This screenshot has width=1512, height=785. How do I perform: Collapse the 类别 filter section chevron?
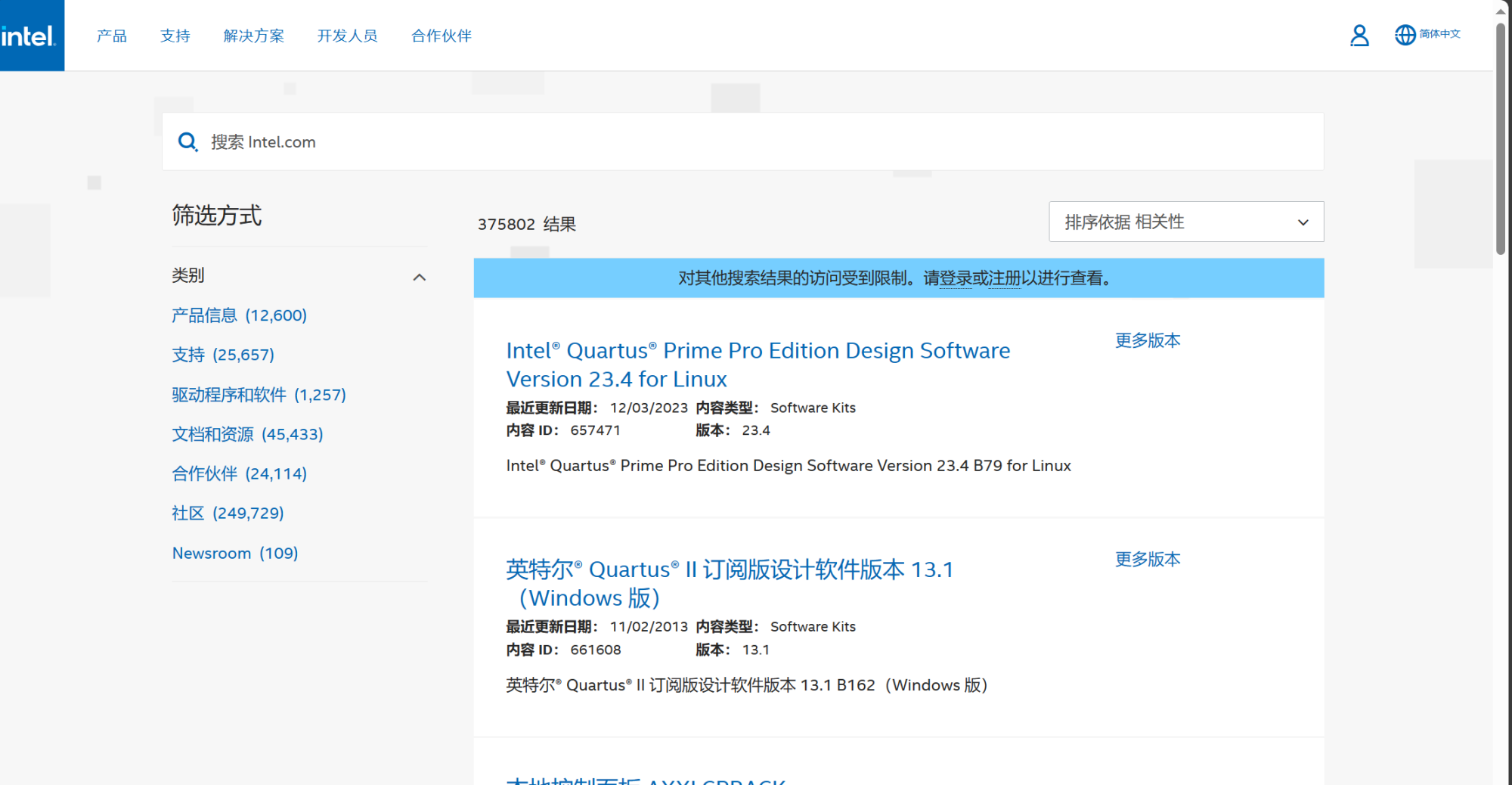pyautogui.click(x=420, y=277)
